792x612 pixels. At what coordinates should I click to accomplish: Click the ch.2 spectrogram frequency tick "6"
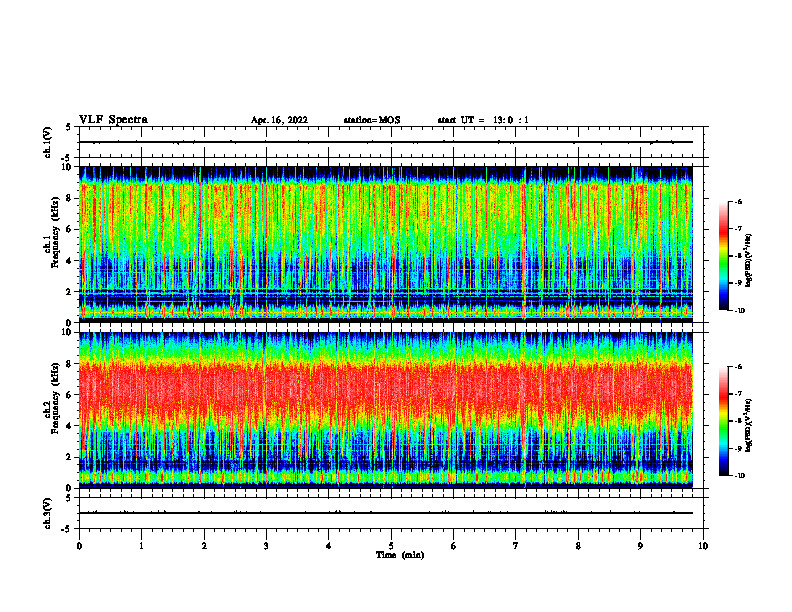69,395
